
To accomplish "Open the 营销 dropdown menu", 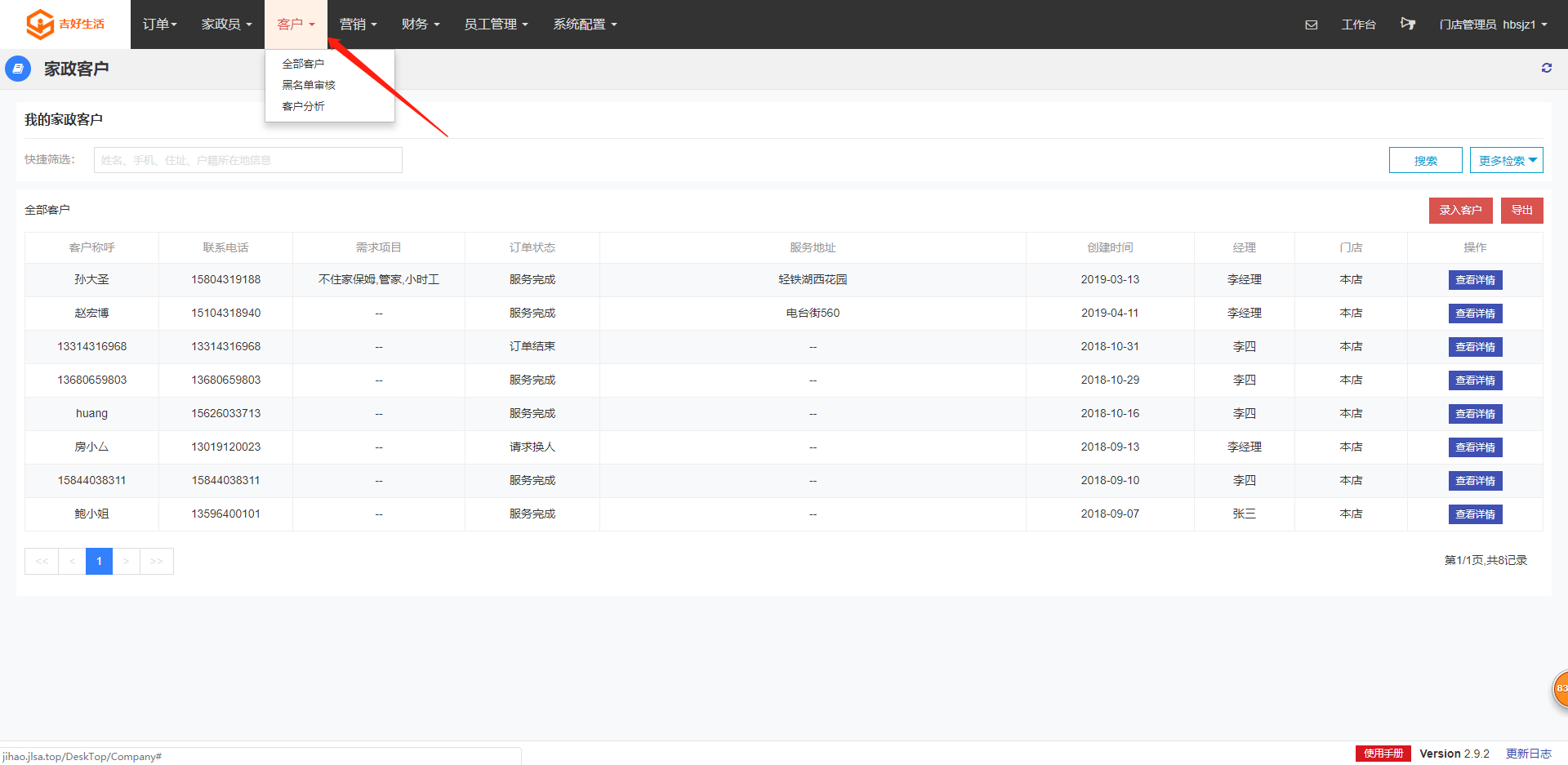I will coord(358,24).
